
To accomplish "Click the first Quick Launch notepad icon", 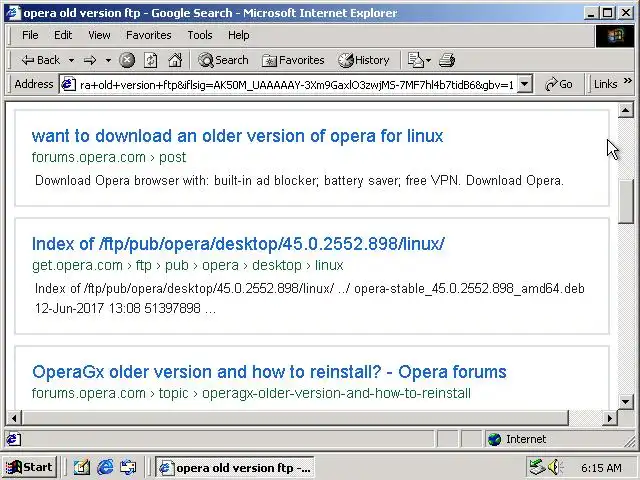I will [x=82, y=467].
